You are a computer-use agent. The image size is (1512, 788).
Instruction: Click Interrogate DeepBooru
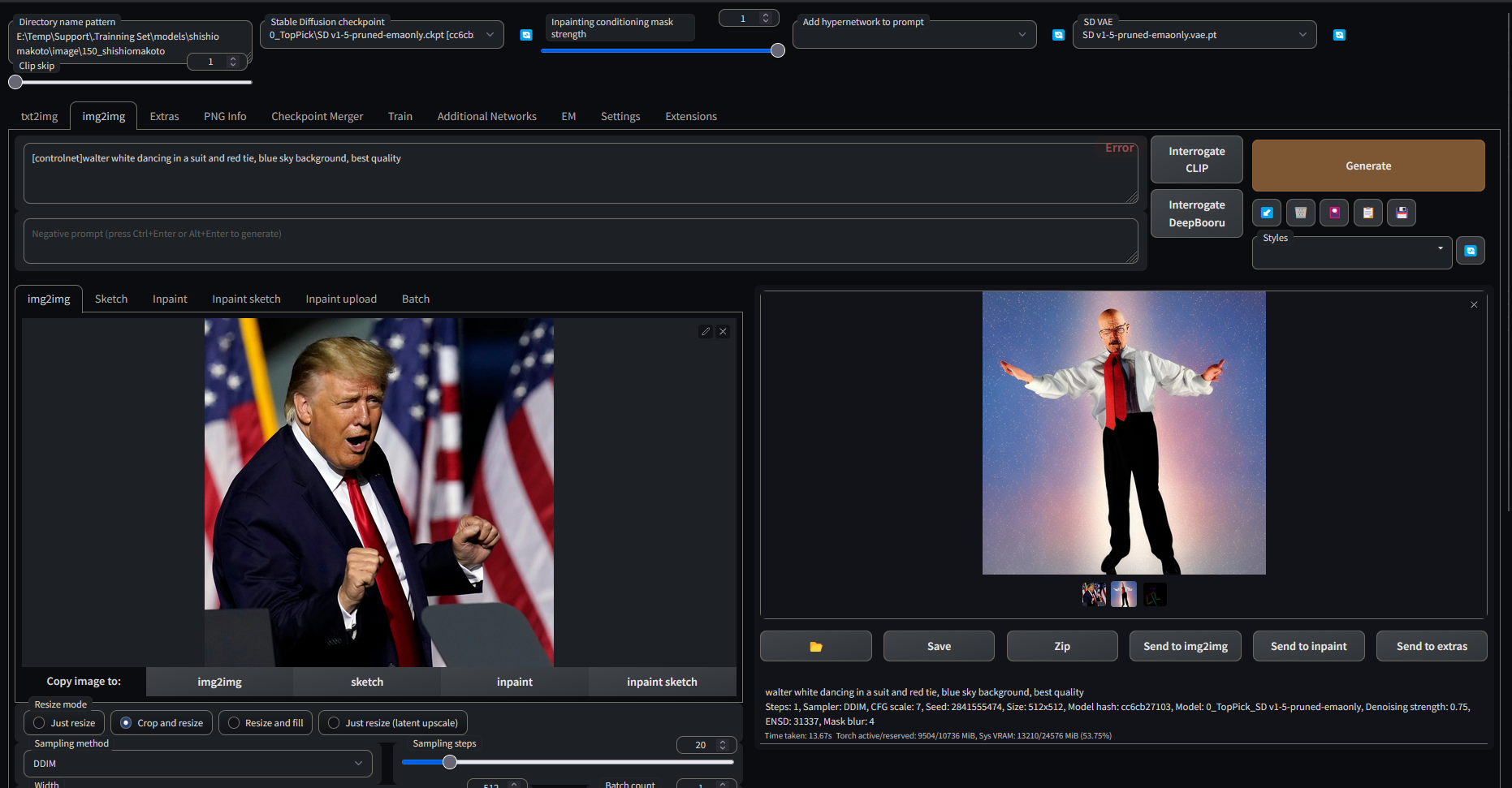(1197, 213)
